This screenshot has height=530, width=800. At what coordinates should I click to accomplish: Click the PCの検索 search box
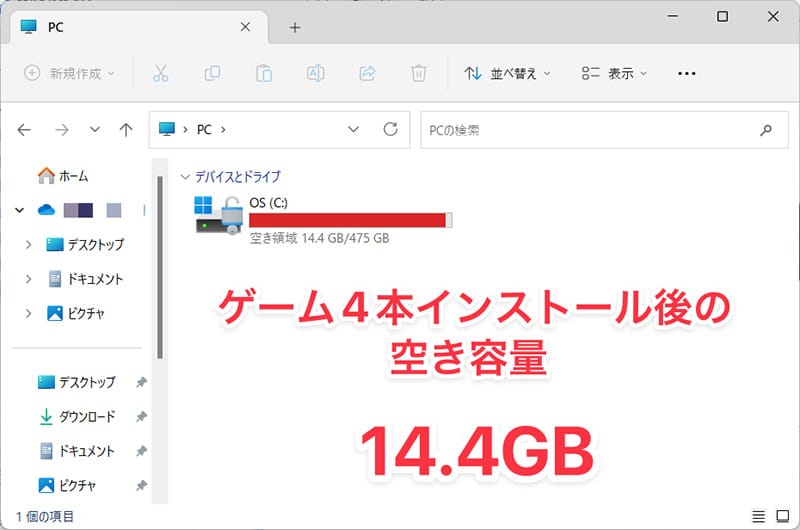tap(590, 130)
